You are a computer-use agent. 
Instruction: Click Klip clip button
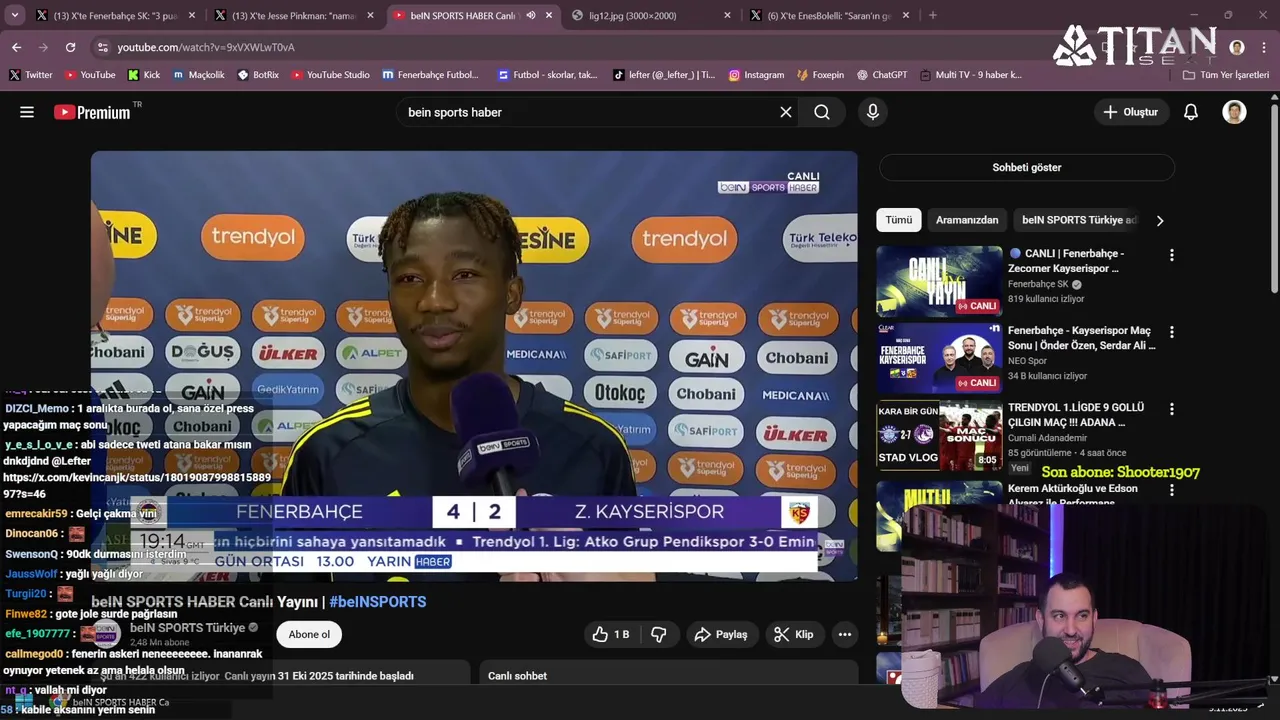pyautogui.click(x=794, y=634)
